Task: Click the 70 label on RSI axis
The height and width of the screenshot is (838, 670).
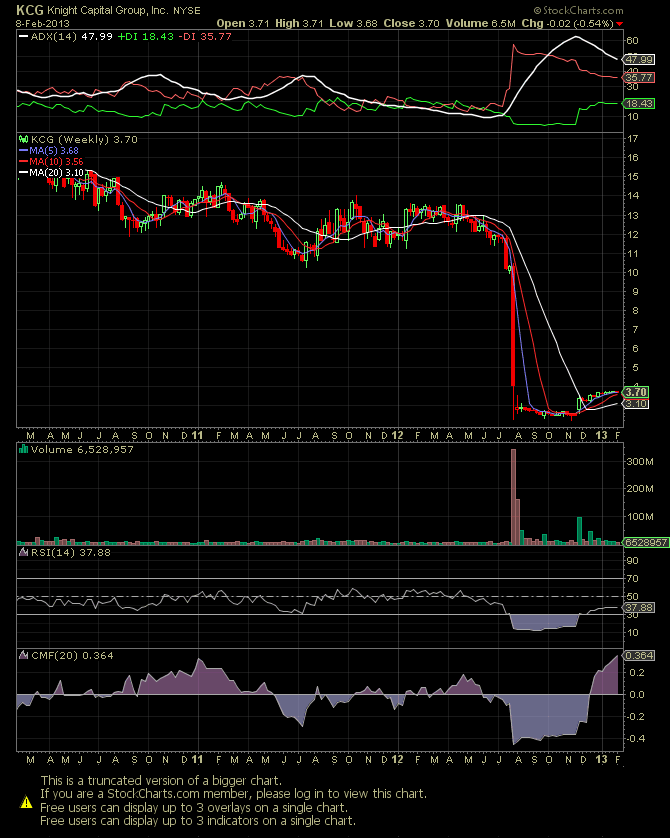Action: pyautogui.click(x=633, y=578)
